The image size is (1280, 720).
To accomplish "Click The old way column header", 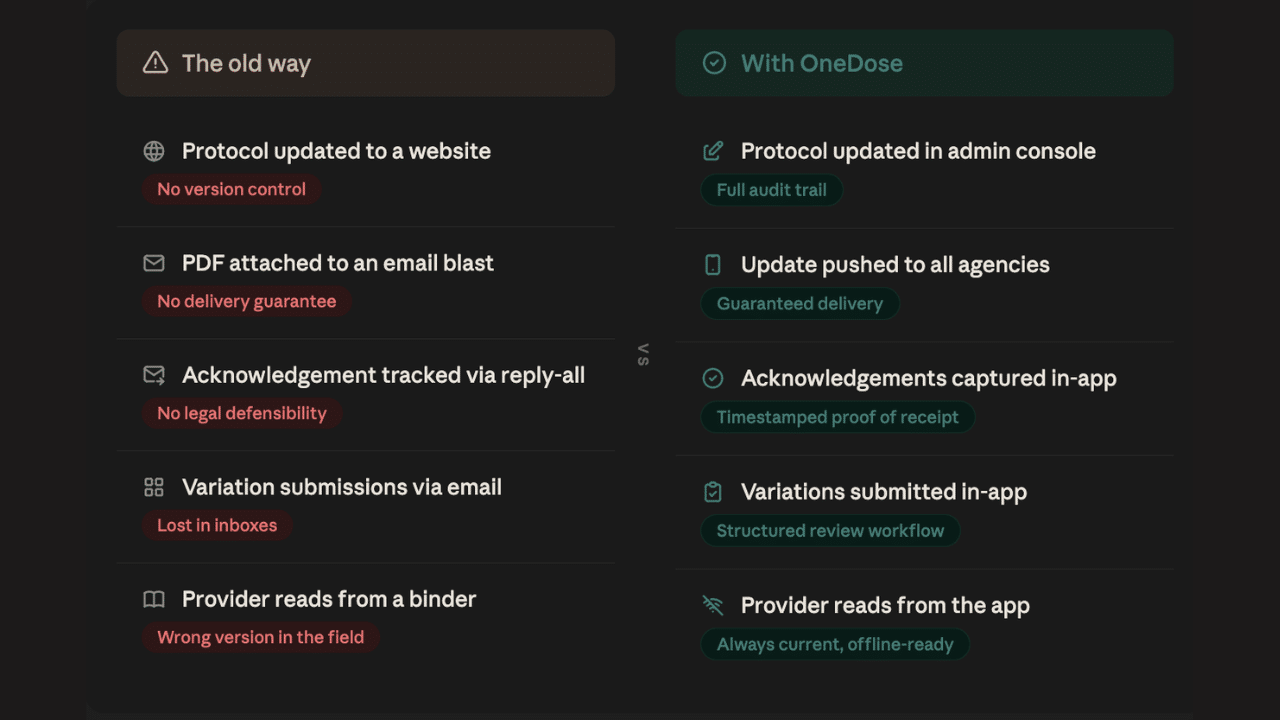I will 366,63.
